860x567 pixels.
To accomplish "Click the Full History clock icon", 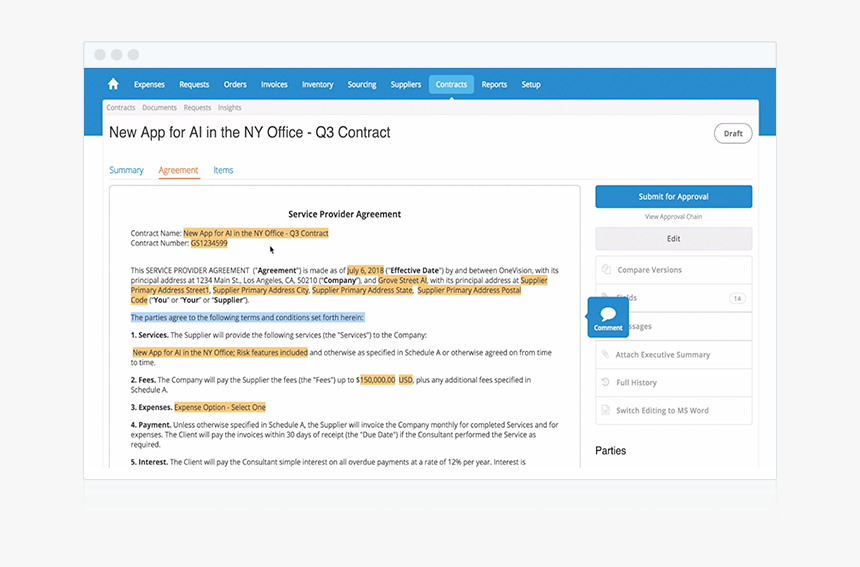I will click(605, 383).
